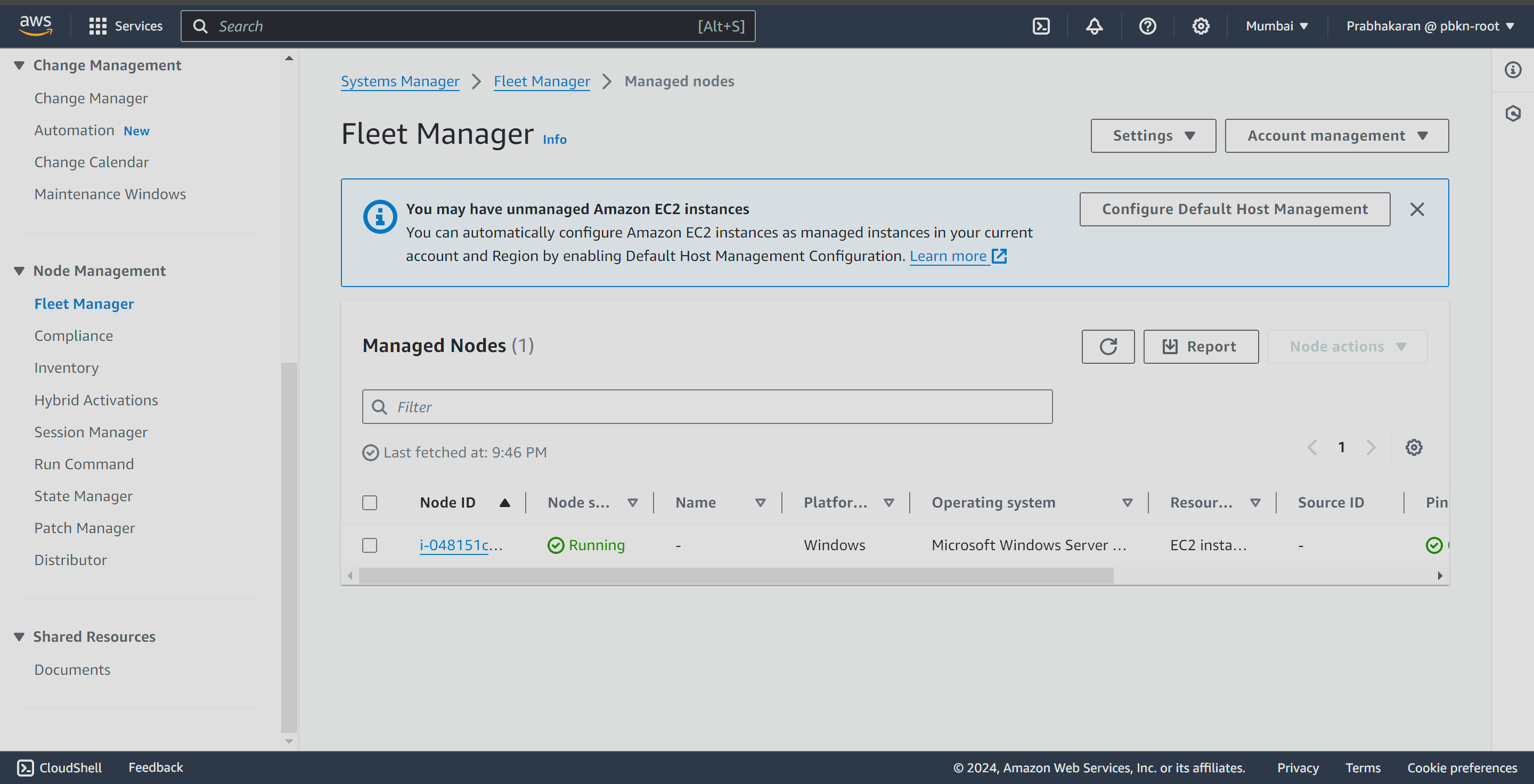
Task: Check the i-048151c node row checkbox
Action: [370, 545]
